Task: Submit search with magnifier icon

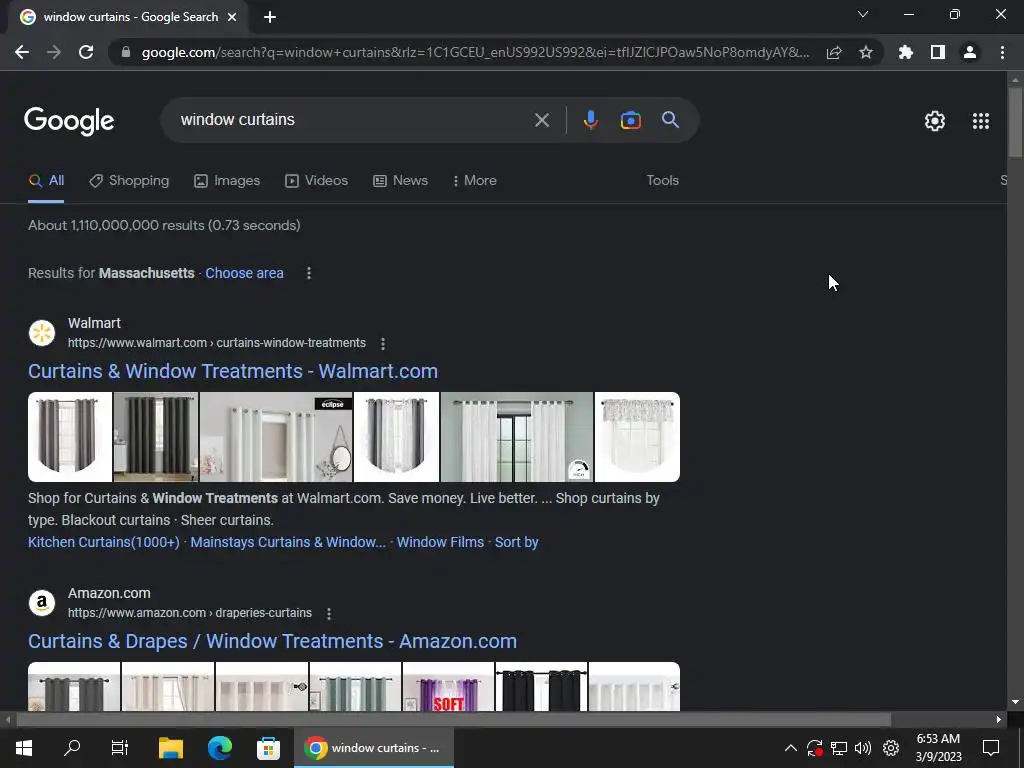Action: click(x=670, y=120)
